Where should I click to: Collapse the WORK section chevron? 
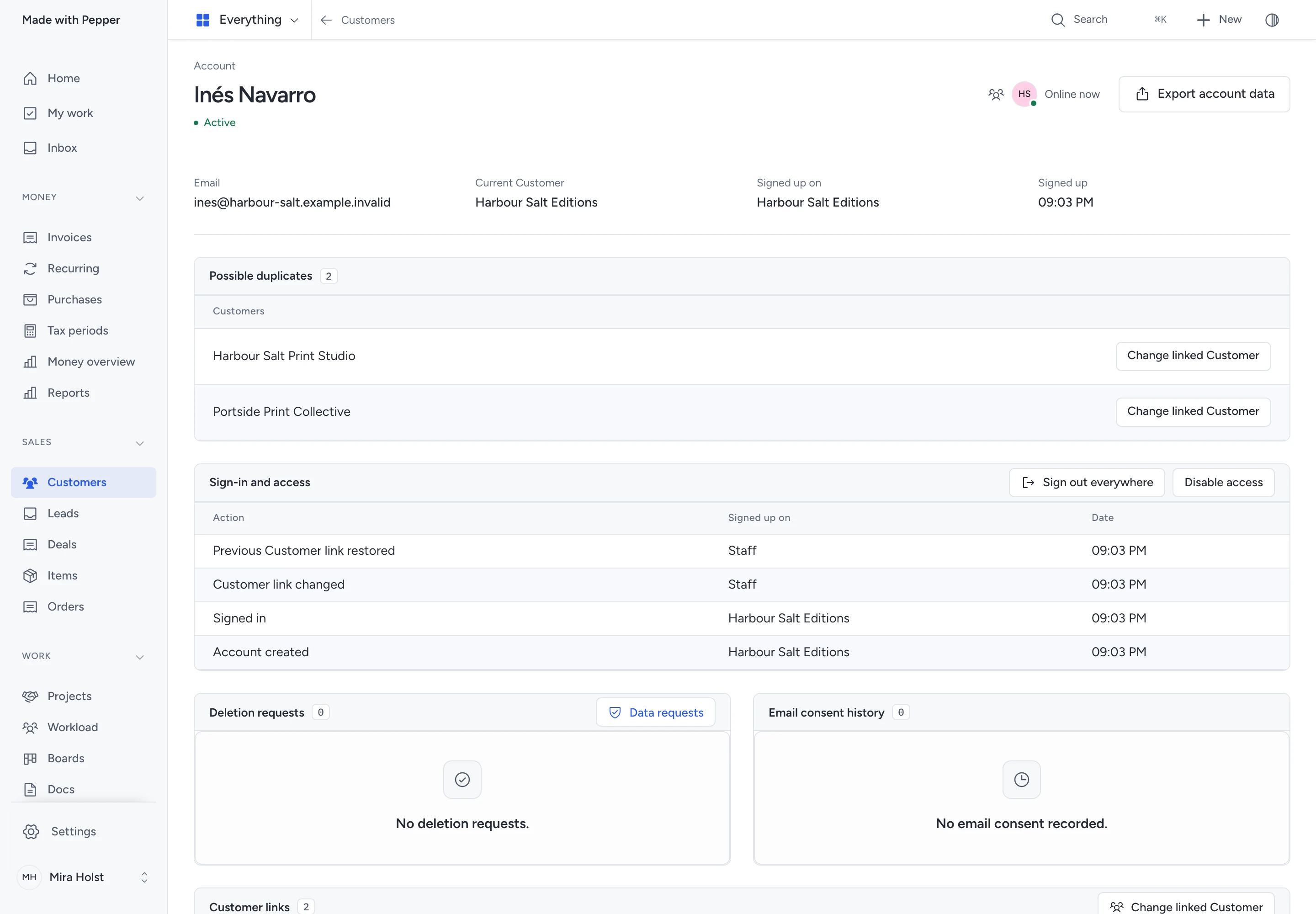140,657
